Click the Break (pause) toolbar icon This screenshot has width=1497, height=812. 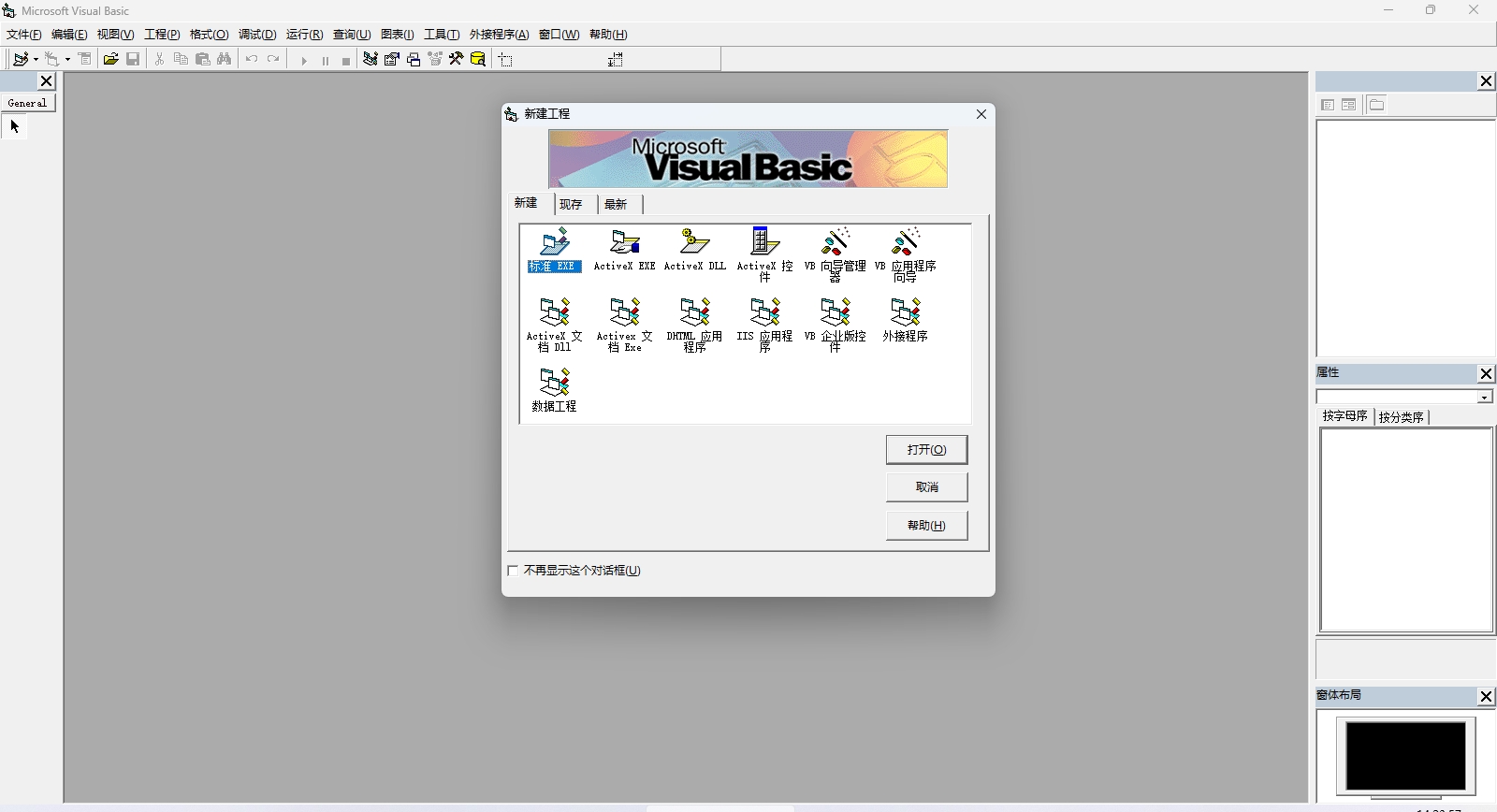click(x=325, y=60)
